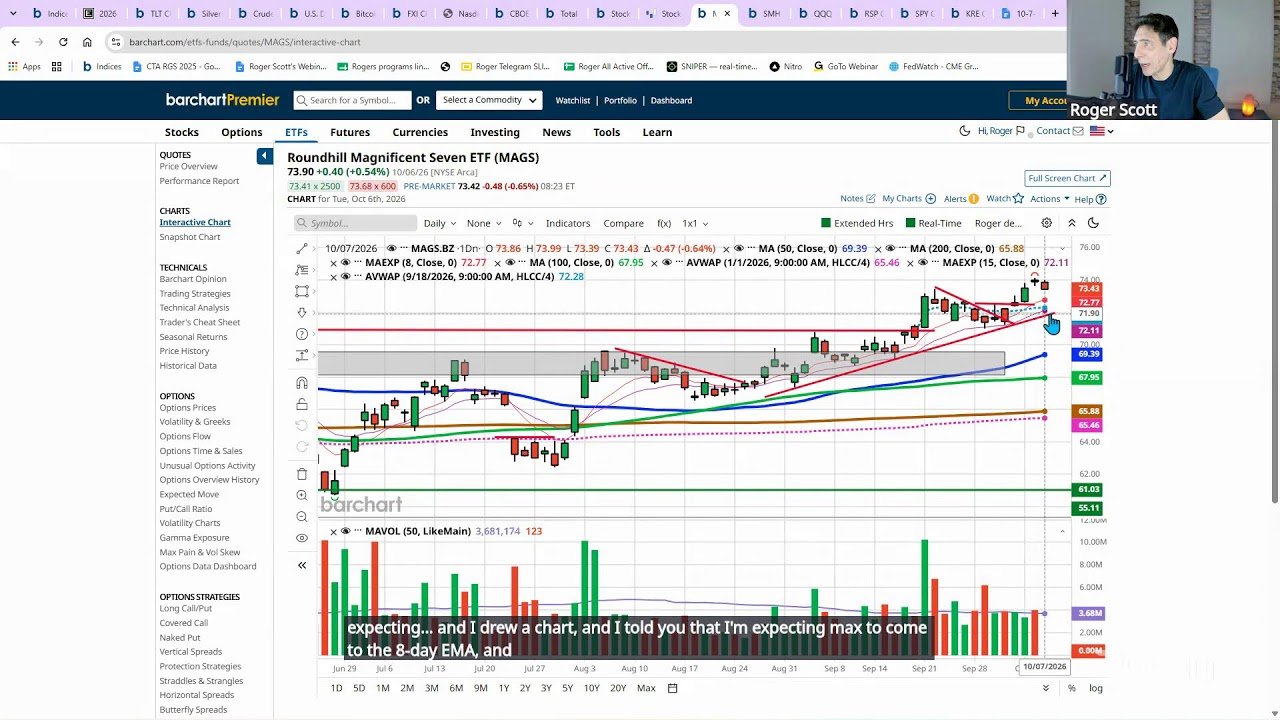Viewport: 1280px width, 720px height.
Task: Open the None dropdown
Action: (x=484, y=223)
